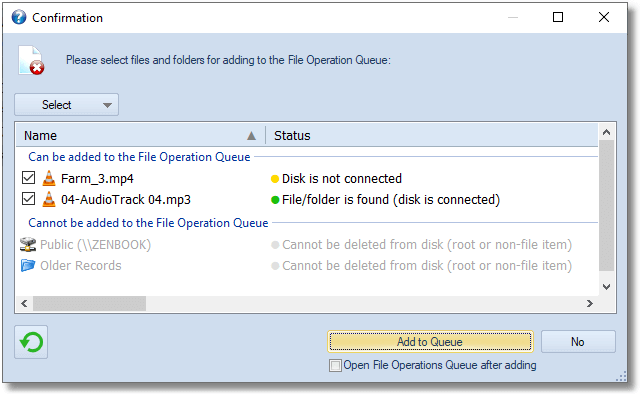Uncheck the 04-AudioTrack 04.mp3 checkbox

coord(28,199)
